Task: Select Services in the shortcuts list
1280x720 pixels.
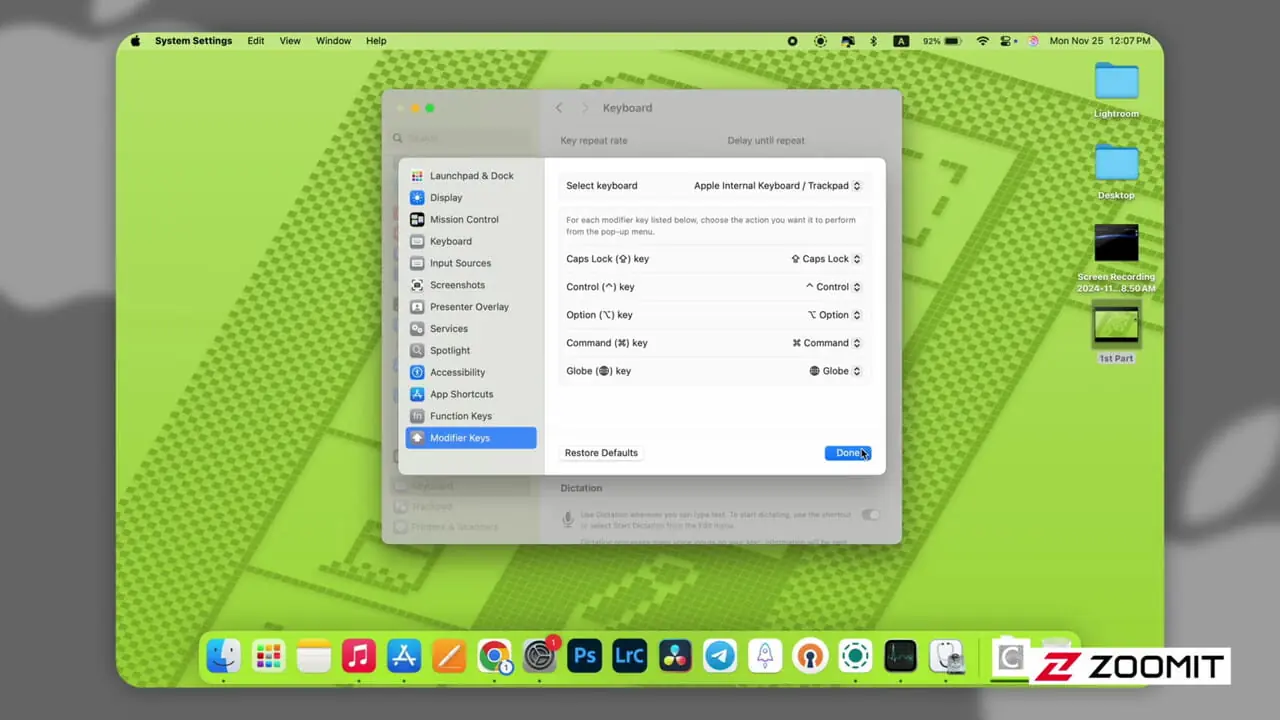Action: tap(471, 329)
